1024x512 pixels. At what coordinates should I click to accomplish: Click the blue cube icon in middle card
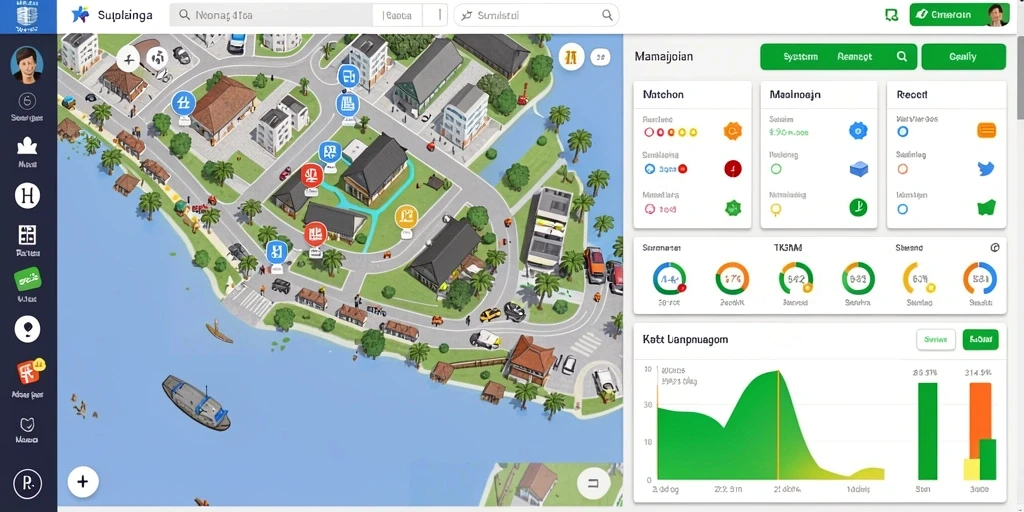coord(859,169)
